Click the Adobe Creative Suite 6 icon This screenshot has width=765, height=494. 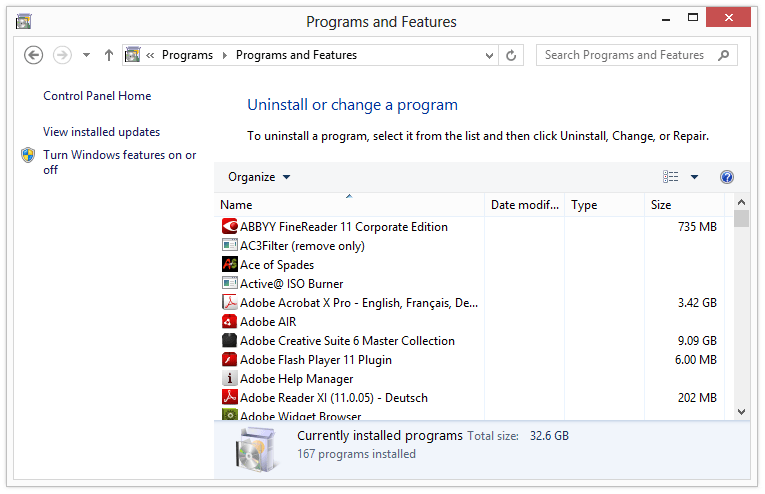(229, 340)
